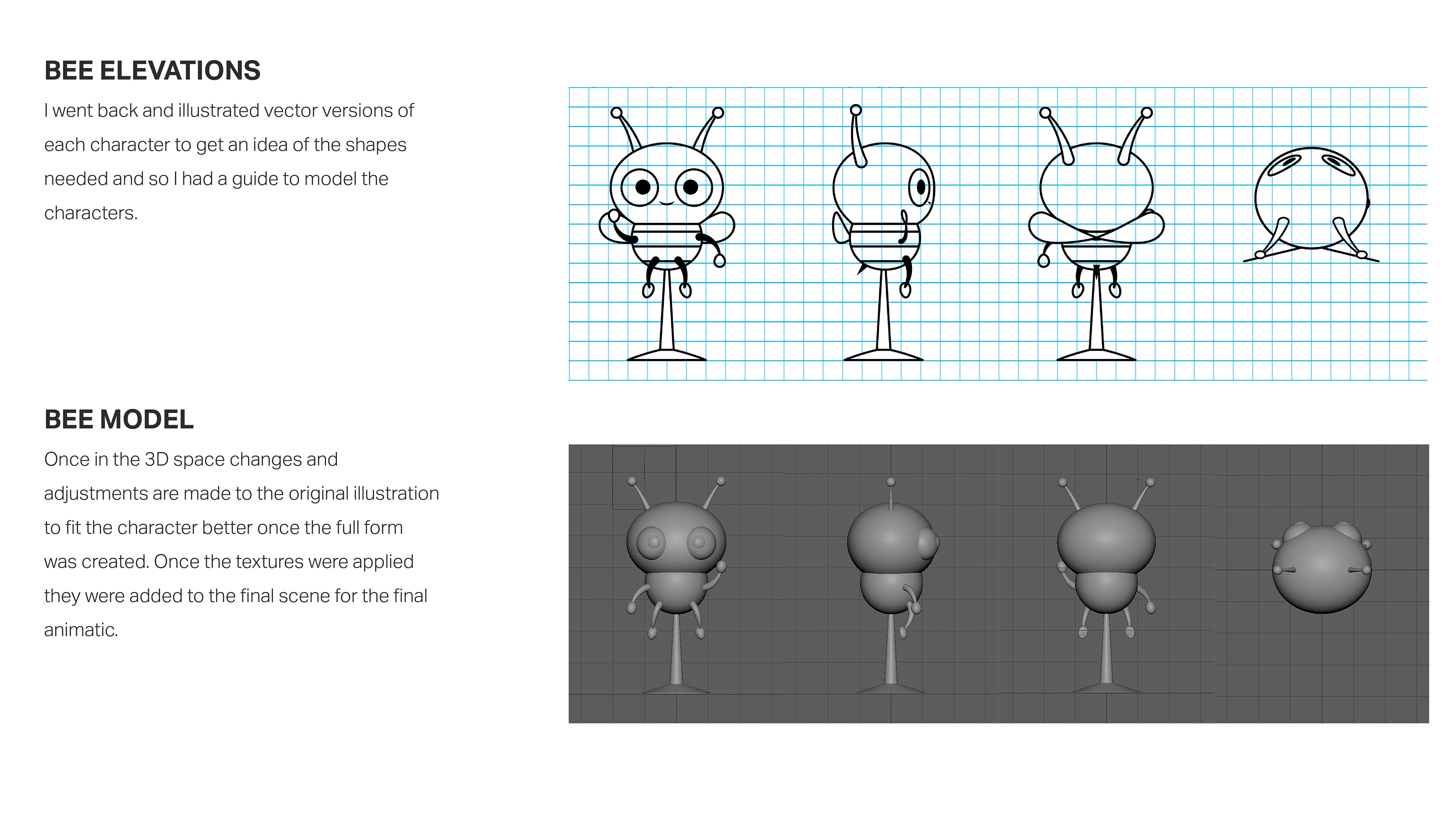Click left eye of front 3D bee model

pos(653,541)
